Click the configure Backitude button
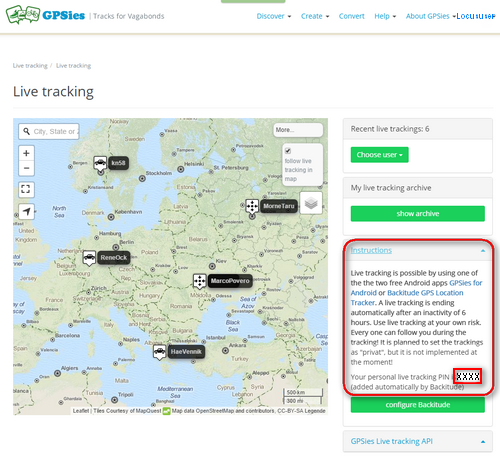The image size is (500, 456). pyautogui.click(x=418, y=405)
